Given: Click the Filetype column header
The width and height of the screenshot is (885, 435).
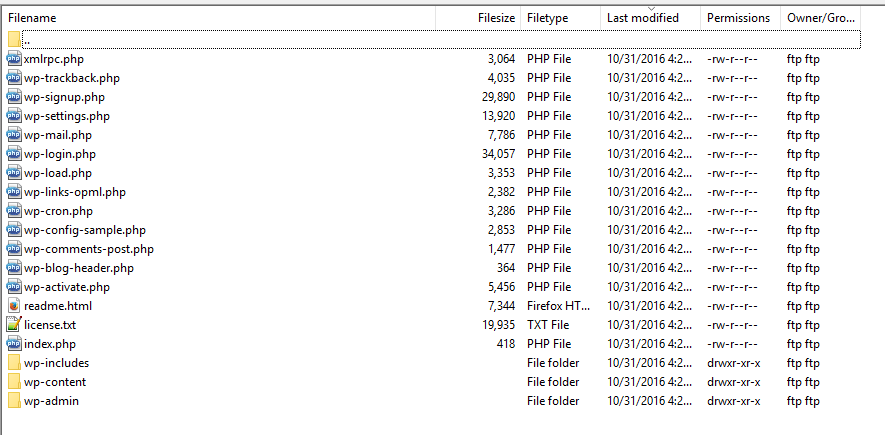Looking at the screenshot, I should pos(547,18).
